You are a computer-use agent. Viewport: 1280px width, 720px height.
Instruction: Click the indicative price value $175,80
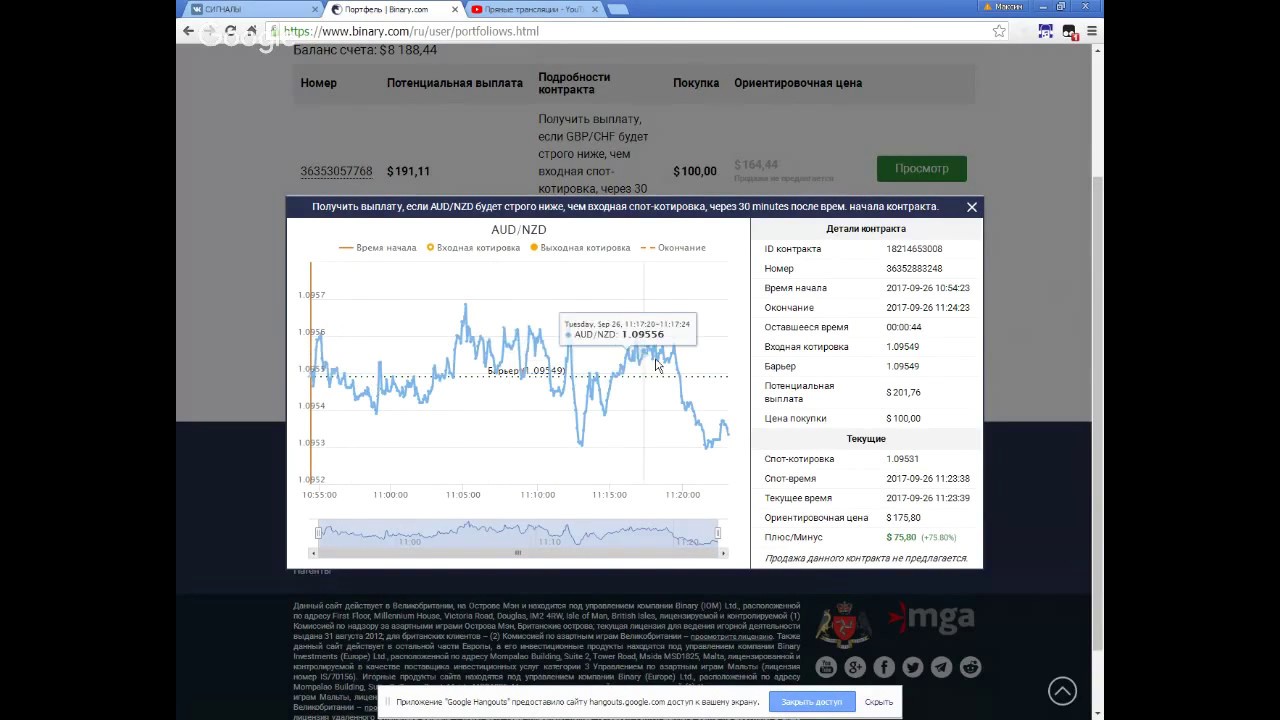click(903, 518)
